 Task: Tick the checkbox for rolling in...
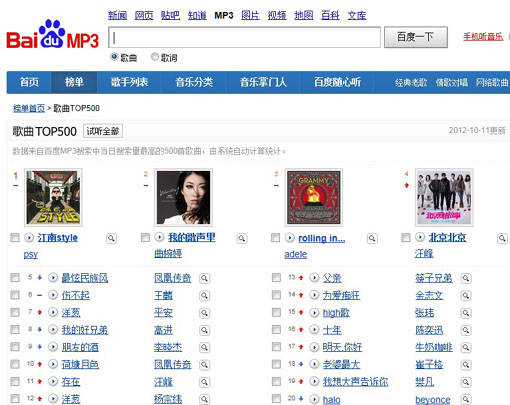pos(275,238)
